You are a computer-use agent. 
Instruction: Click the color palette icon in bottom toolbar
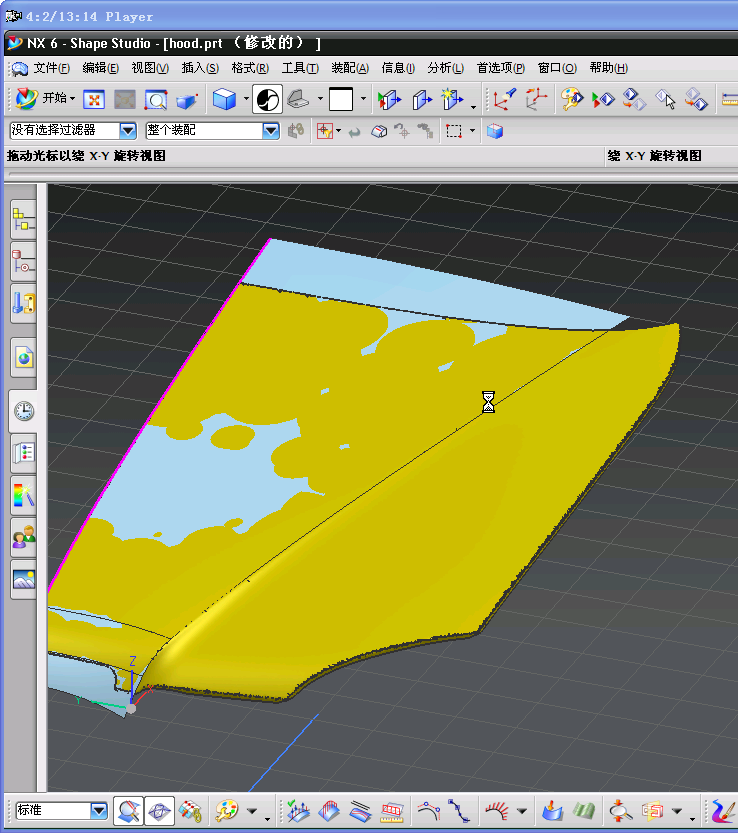click(x=228, y=810)
